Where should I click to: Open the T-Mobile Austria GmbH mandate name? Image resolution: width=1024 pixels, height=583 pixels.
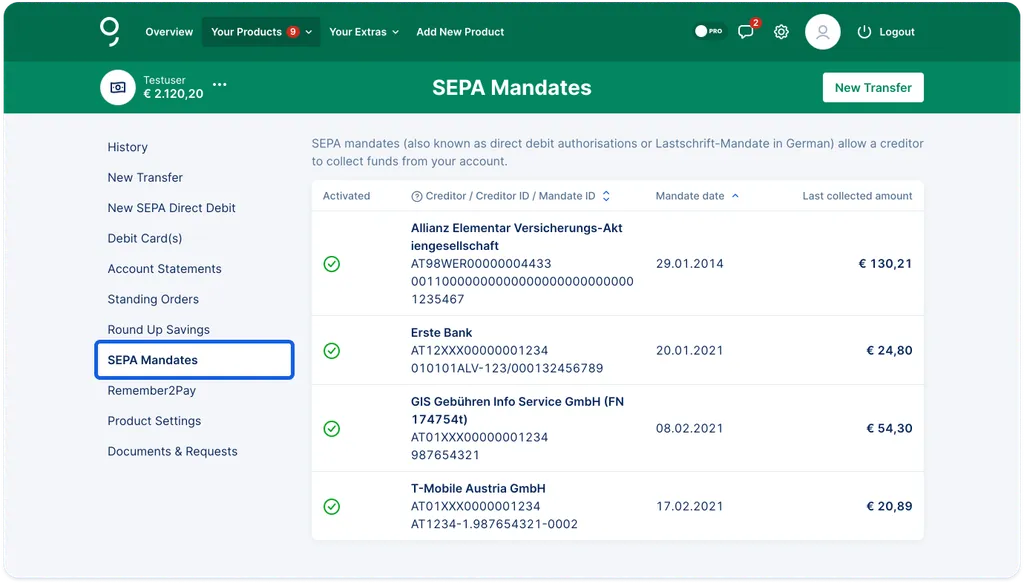478,489
